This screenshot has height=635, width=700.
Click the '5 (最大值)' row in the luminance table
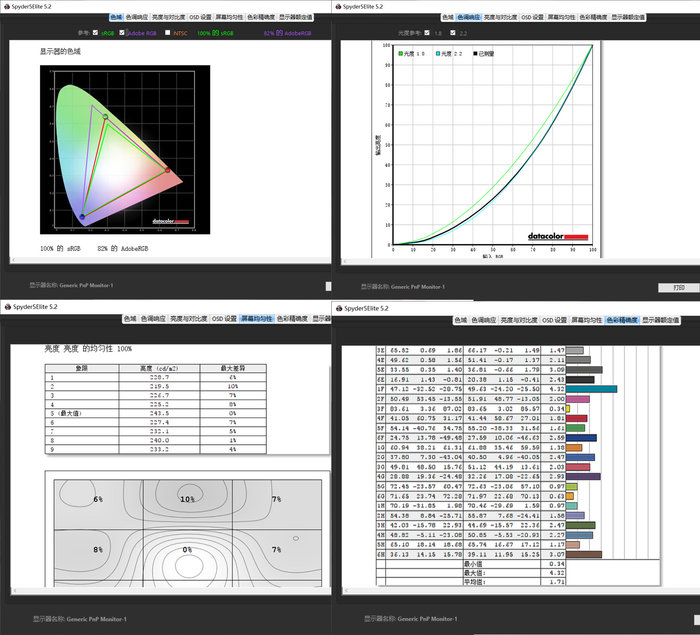156,413
